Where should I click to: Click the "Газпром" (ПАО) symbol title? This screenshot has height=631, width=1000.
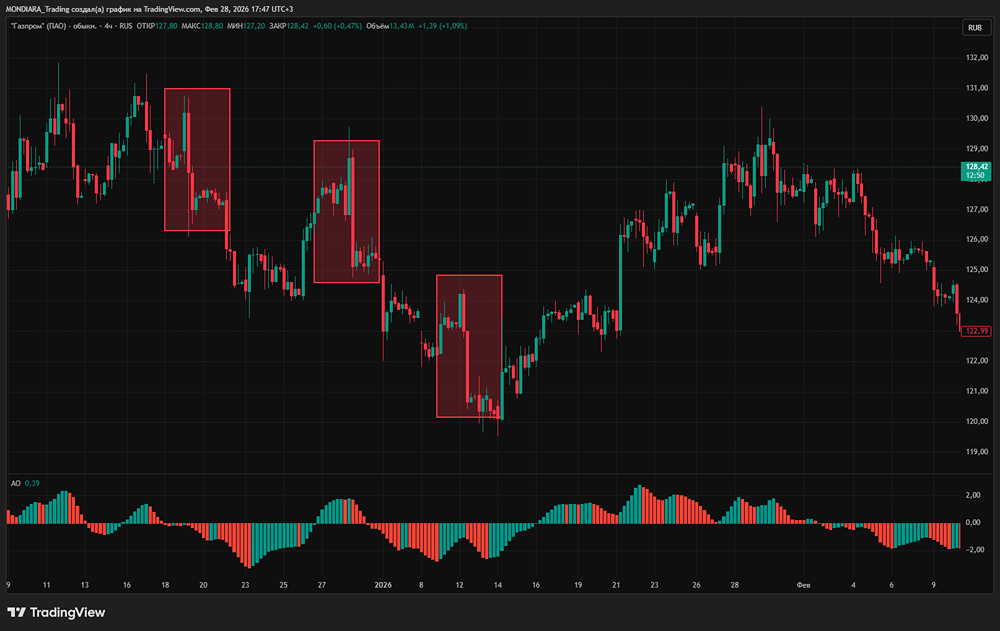click(54, 26)
